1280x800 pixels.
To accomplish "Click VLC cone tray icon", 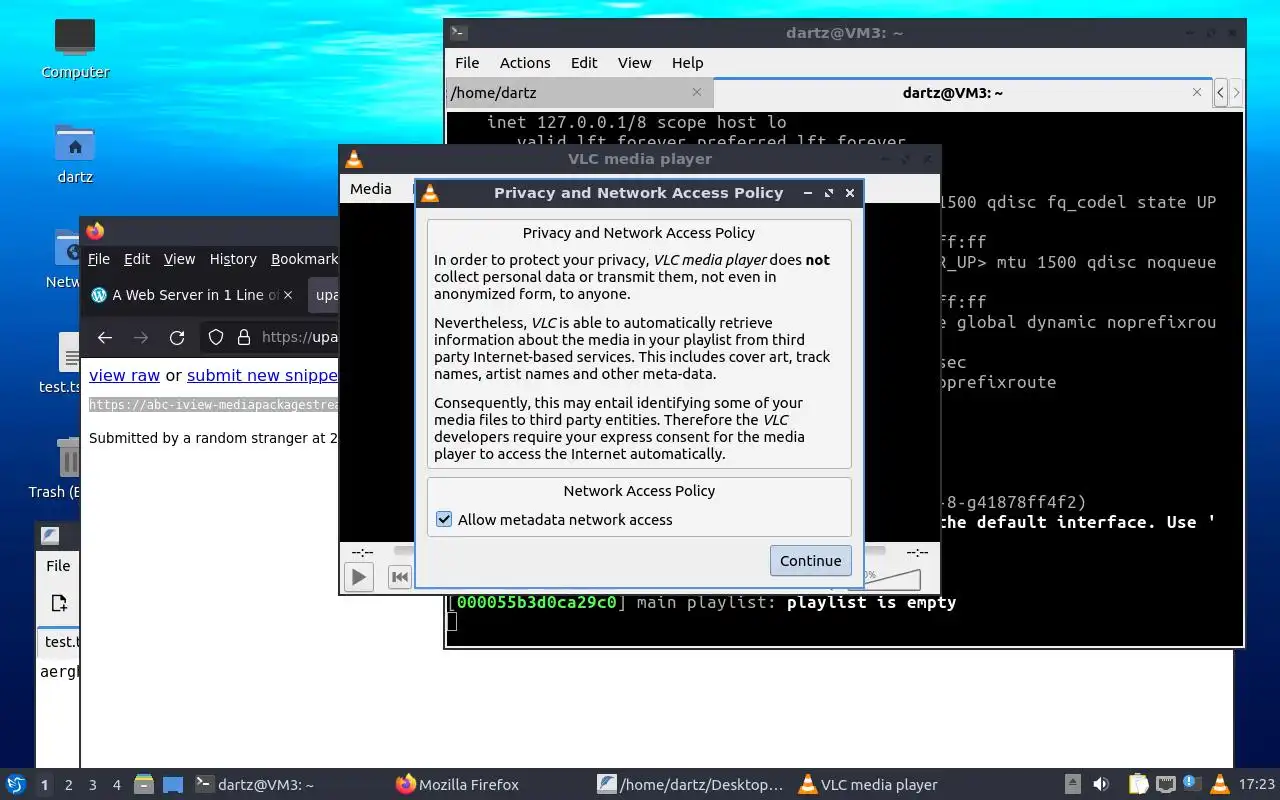I will [x=1219, y=785].
